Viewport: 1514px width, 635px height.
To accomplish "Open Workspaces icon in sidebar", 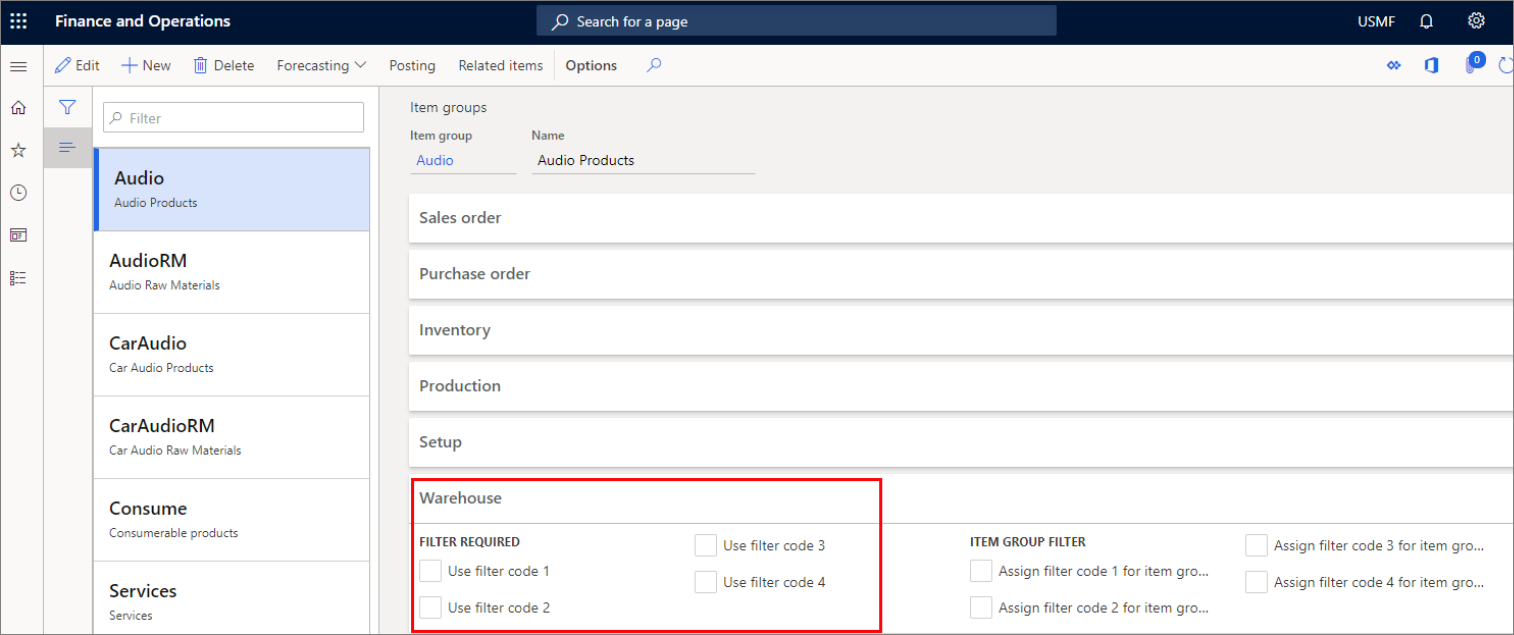I will (x=18, y=235).
